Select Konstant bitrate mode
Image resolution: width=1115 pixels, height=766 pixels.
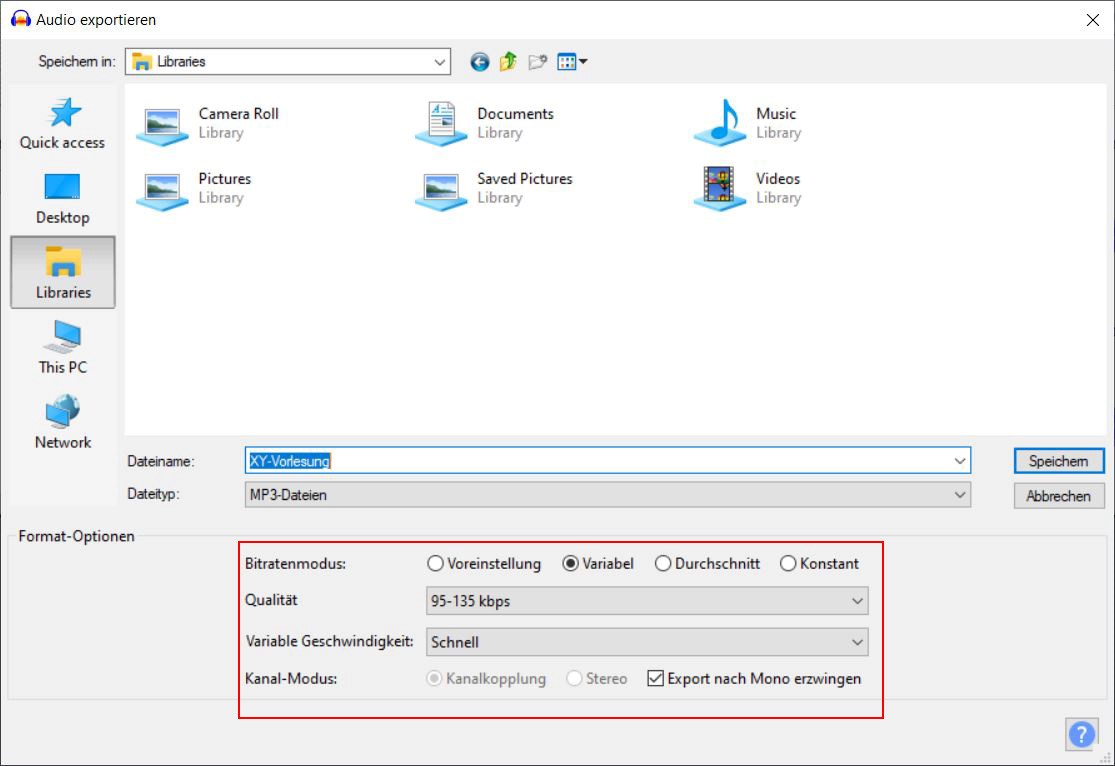(788, 564)
